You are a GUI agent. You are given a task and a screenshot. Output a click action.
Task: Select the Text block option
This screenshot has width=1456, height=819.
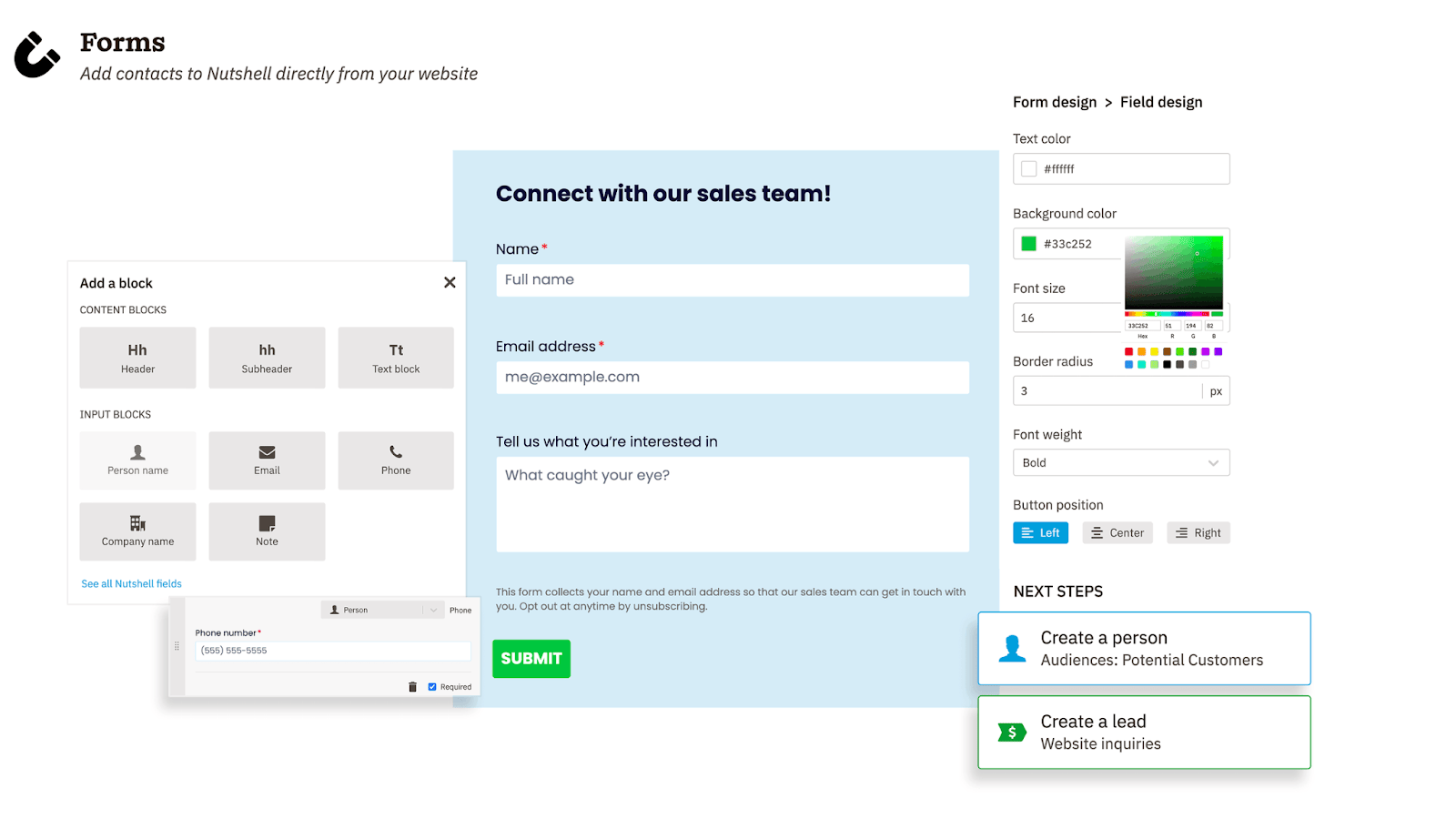tap(395, 357)
